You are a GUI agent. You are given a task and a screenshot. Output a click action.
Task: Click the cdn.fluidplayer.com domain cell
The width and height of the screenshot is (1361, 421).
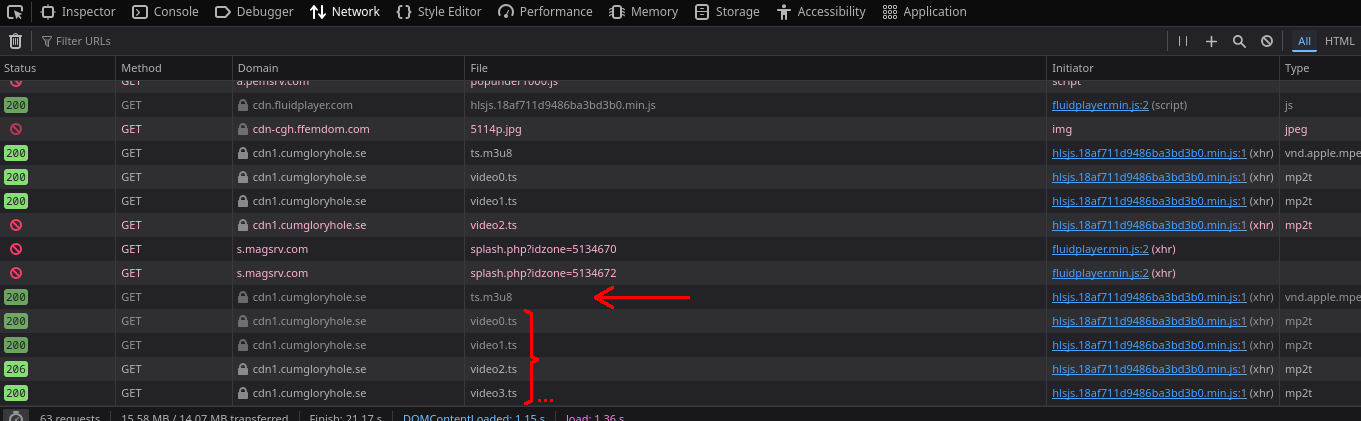pyautogui.click(x=349, y=105)
